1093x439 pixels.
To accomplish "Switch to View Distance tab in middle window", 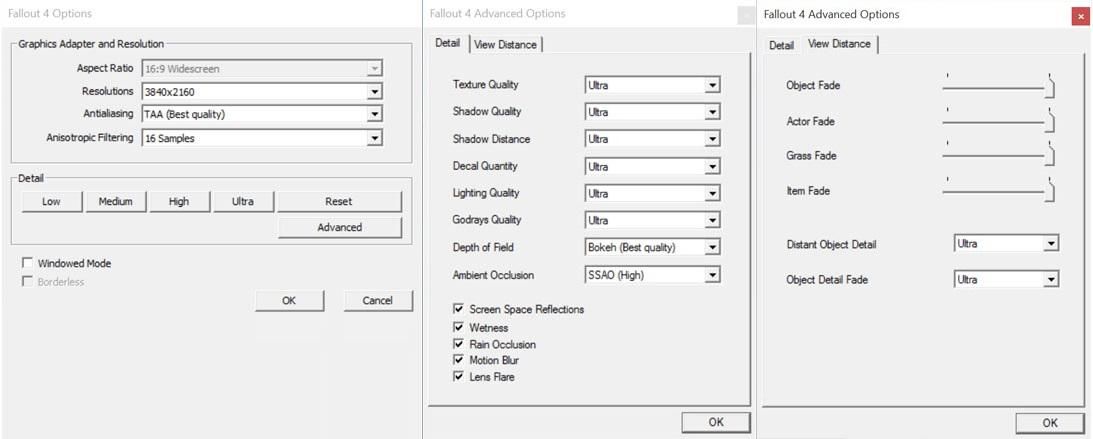I will pos(505,45).
